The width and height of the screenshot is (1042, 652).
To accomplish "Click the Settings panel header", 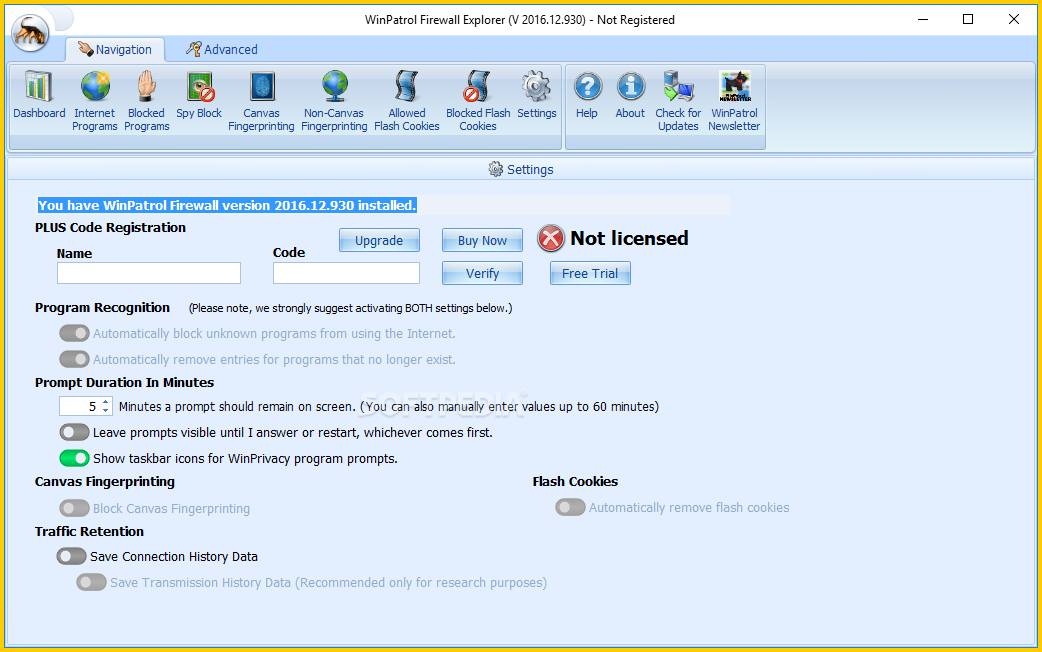I will (521, 169).
